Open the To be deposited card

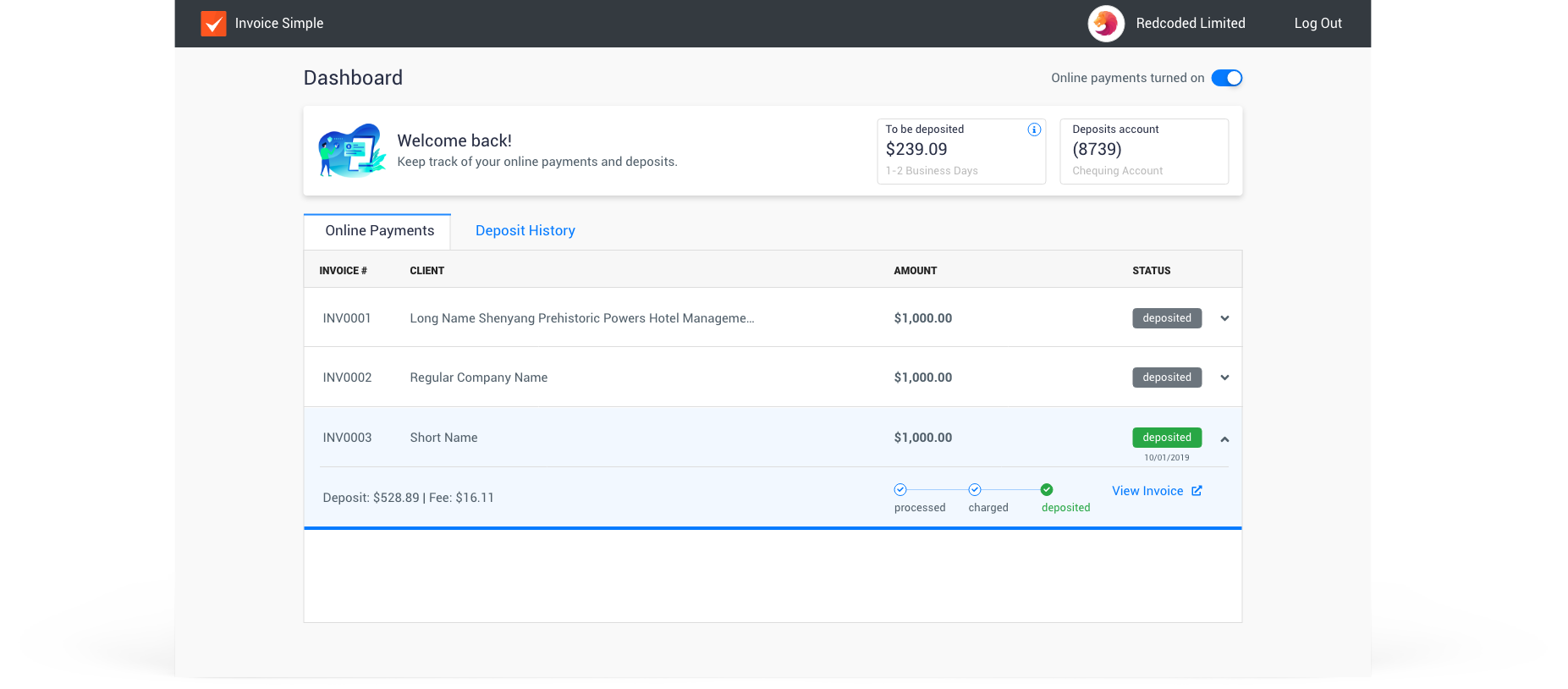[x=961, y=151]
